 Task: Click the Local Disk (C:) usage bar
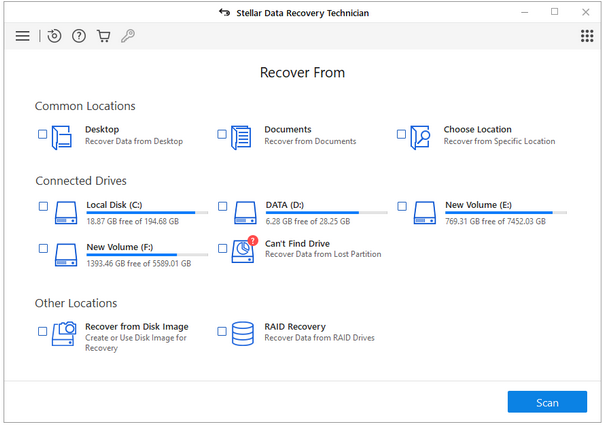[x=147, y=212]
